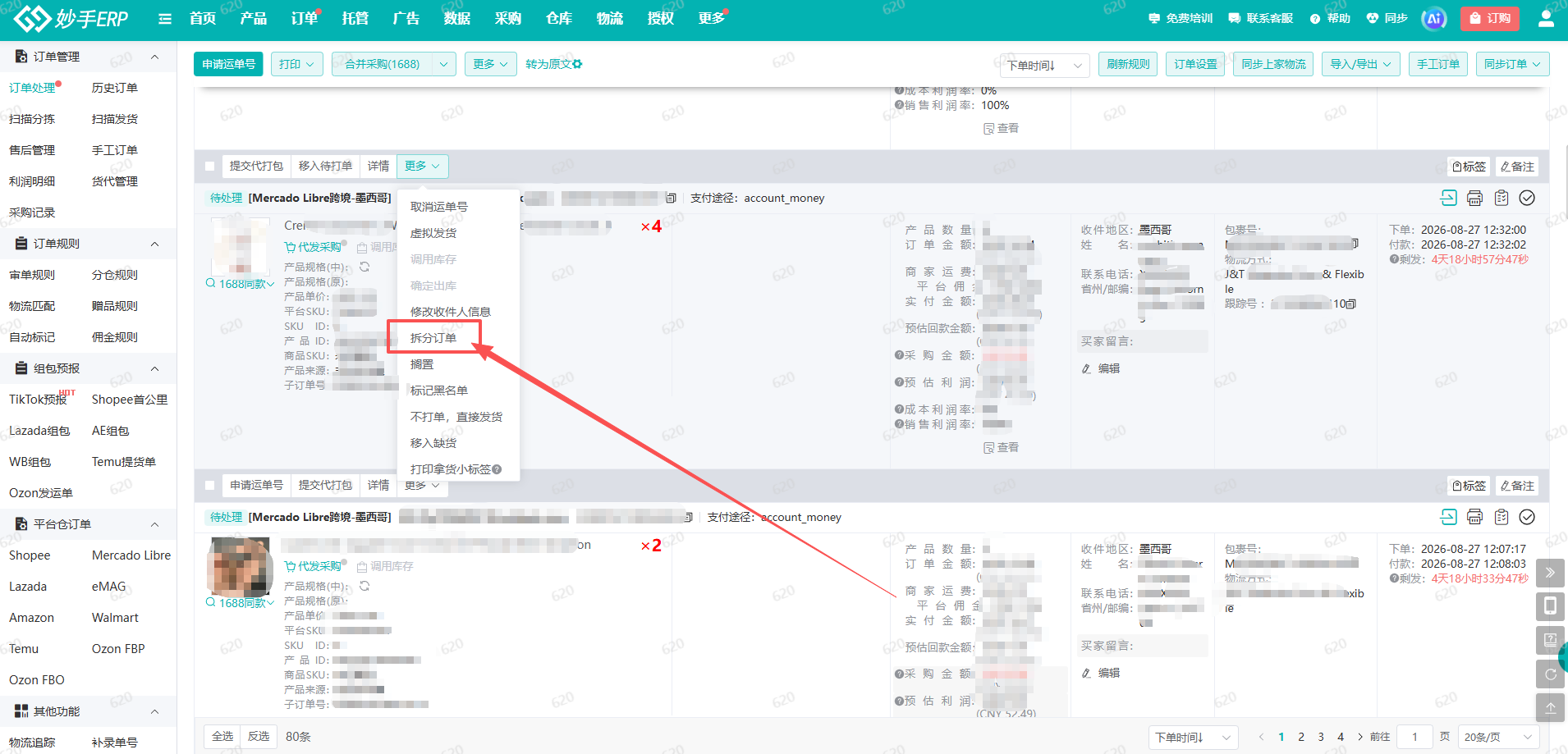Screen dimensions: 1568x754
Task: Click 代发采购 on first order
Action: click(x=313, y=247)
